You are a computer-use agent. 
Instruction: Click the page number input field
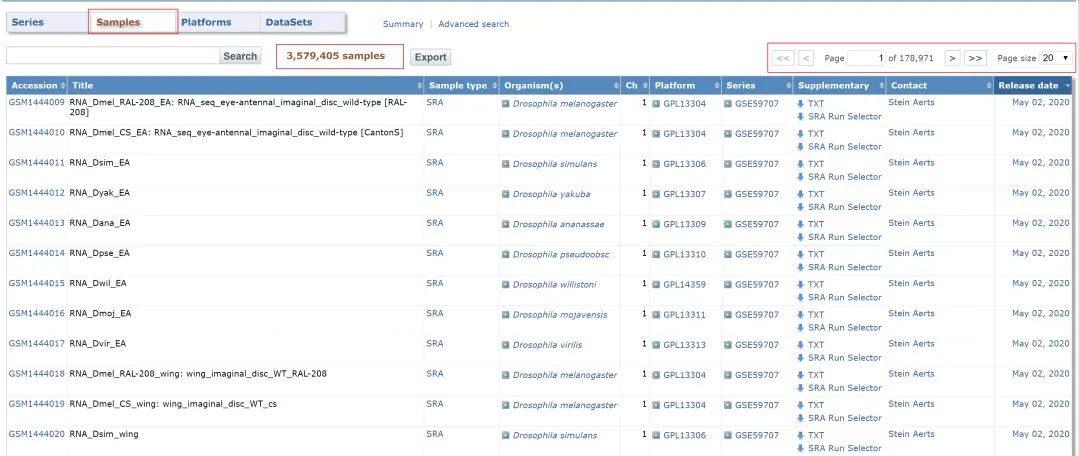867,59
